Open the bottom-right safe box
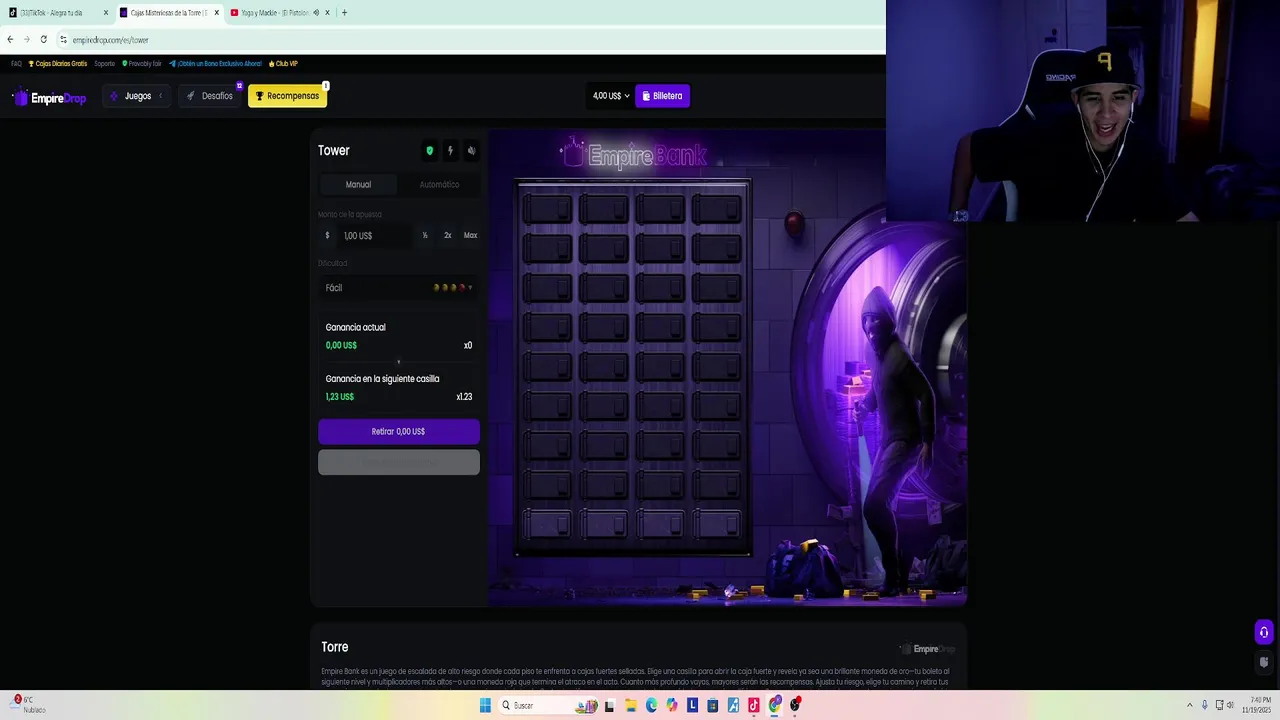 point(716,525)
